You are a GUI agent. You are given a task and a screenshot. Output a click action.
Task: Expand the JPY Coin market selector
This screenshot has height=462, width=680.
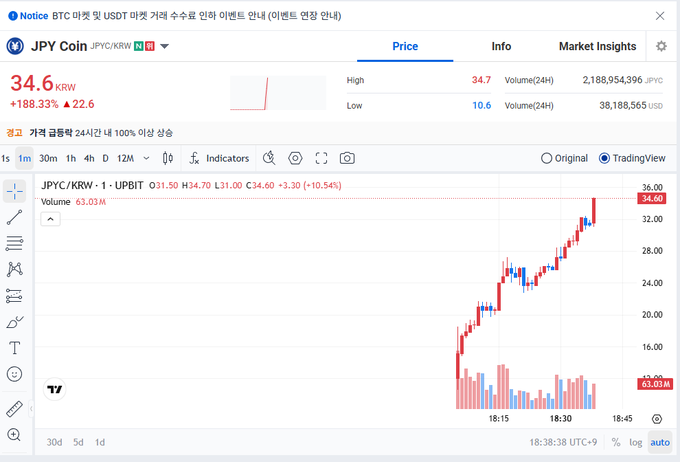pos(164,46)
